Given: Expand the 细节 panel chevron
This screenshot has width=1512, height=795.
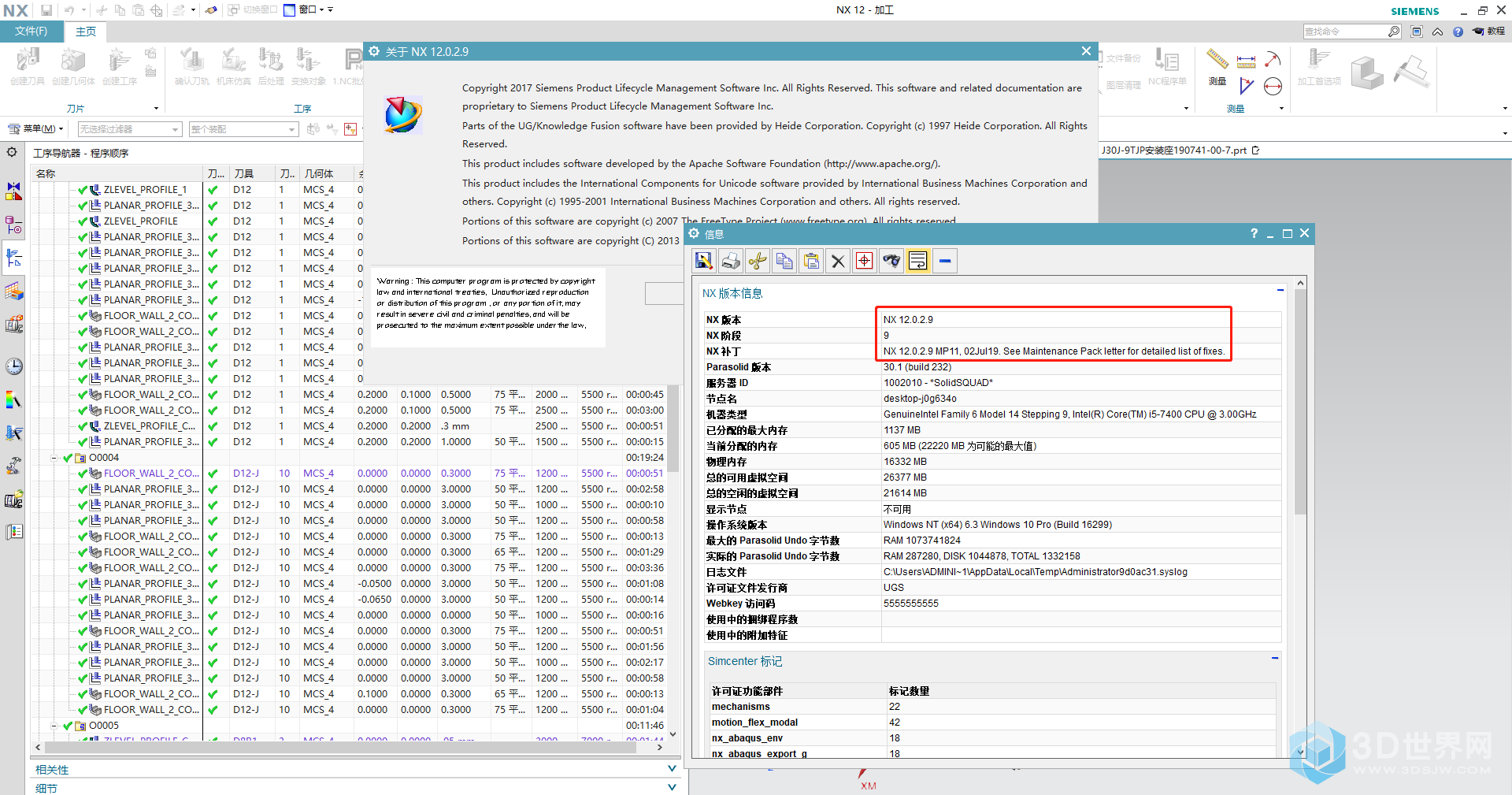Looking at the screenshot, I should (672, 787).
